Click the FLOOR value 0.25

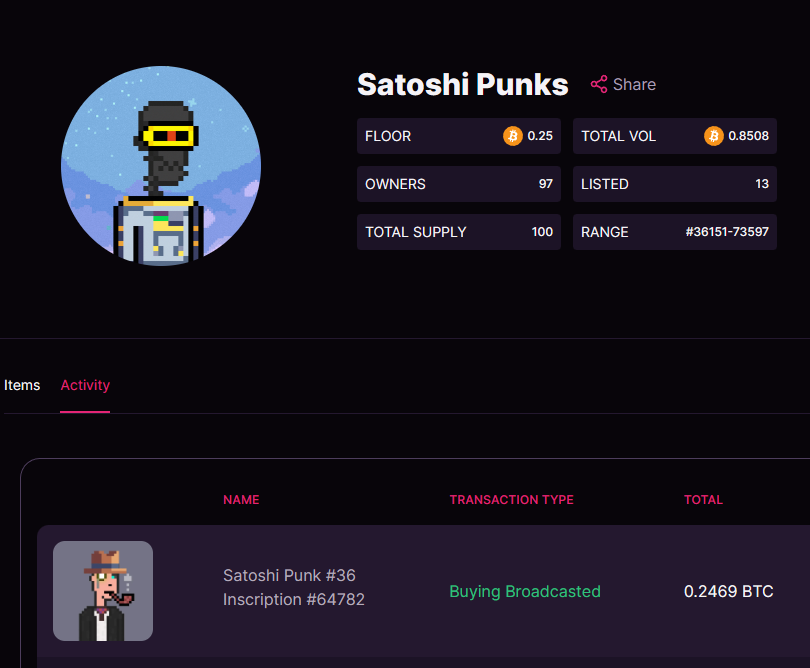(x=540, y=136)
